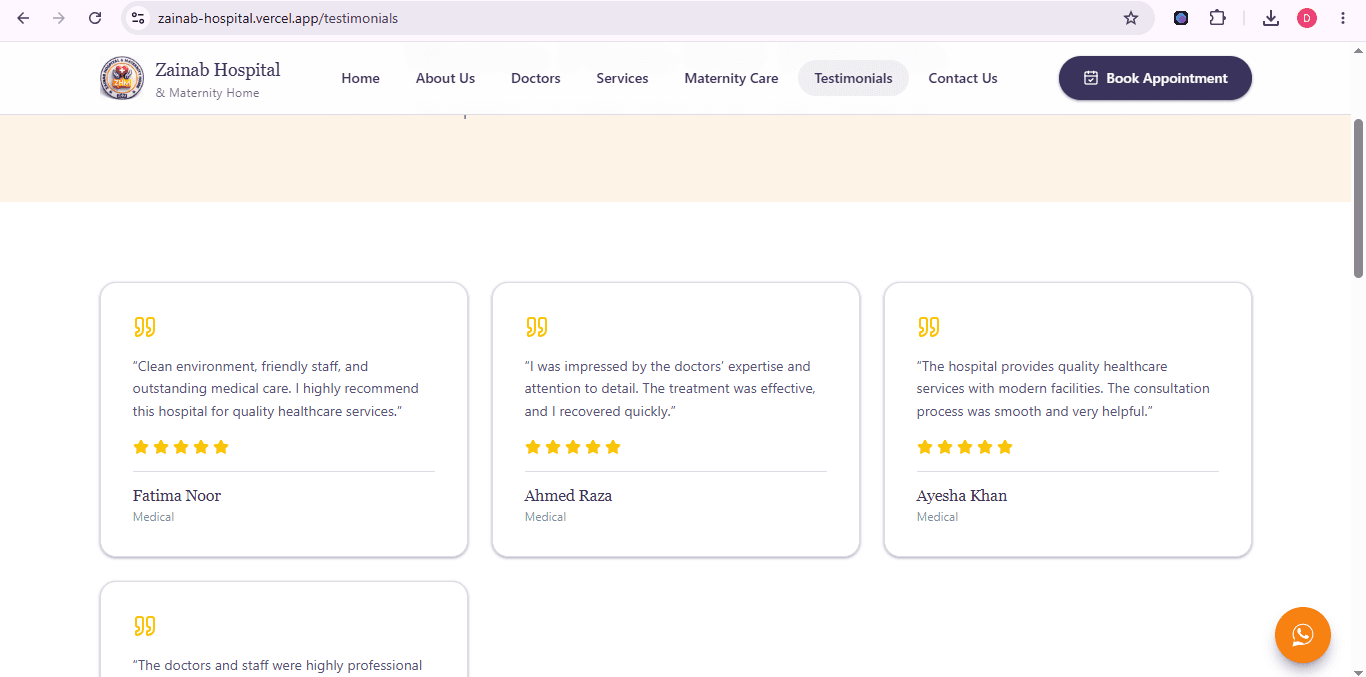Open the Extensions puzzle icon
Image resolution: width=1366 pixels, height=677 pixels.
coord(1217,18)
